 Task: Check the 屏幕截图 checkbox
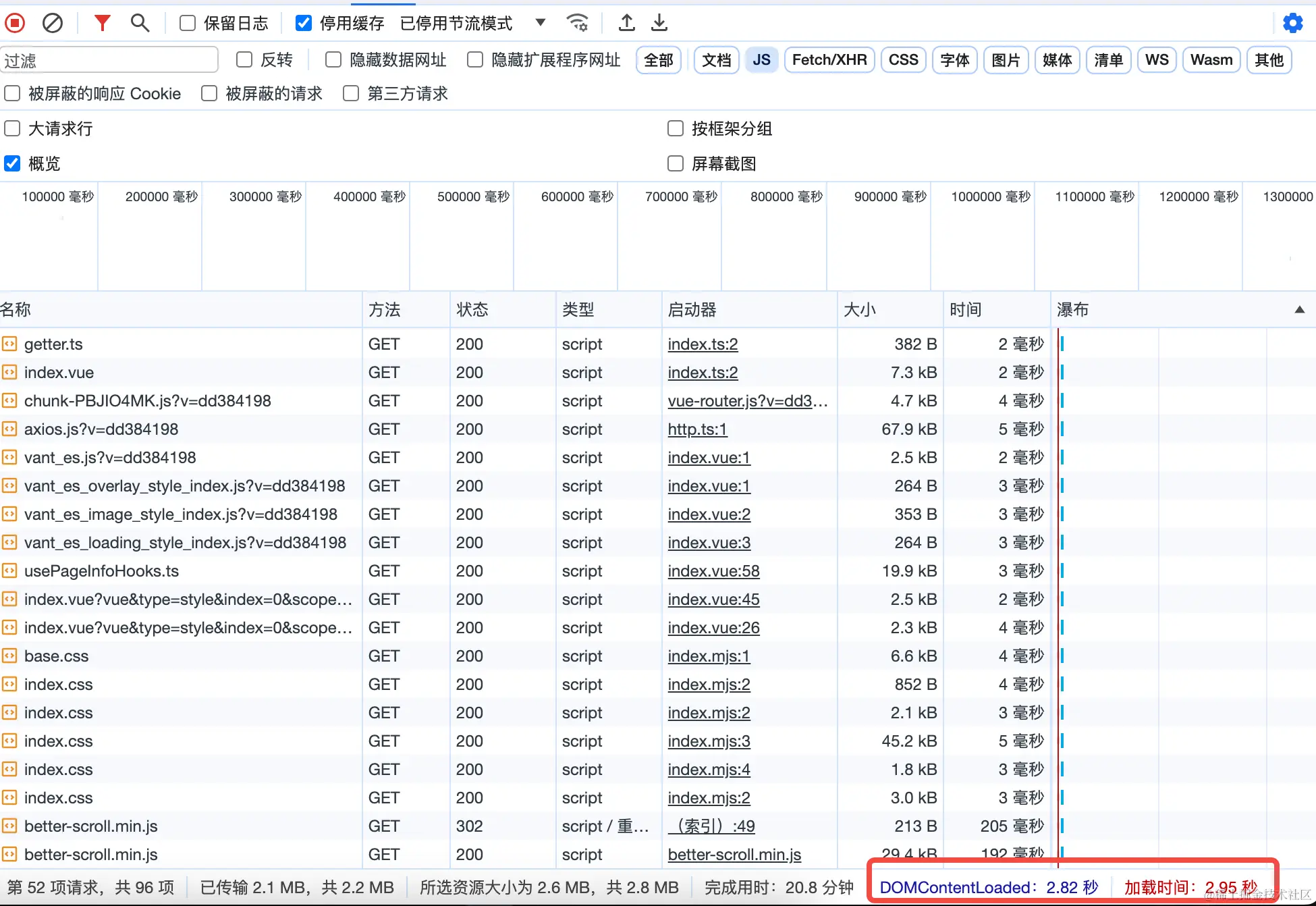(675, 163)
